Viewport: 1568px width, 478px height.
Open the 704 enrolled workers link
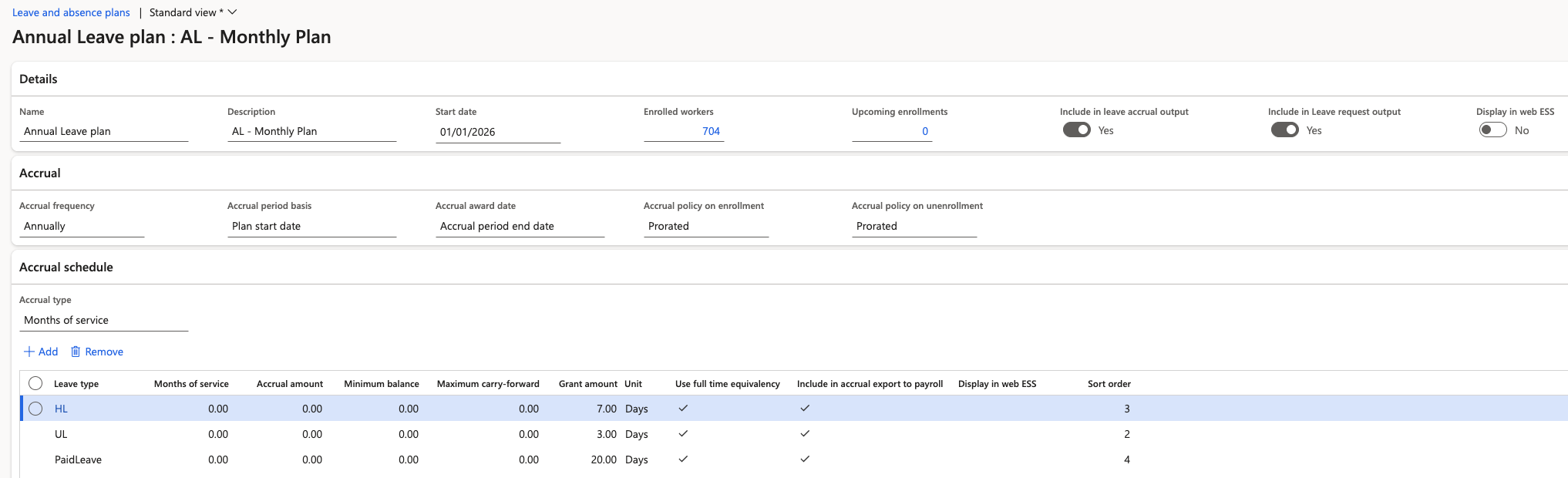[x=711, y=132]
